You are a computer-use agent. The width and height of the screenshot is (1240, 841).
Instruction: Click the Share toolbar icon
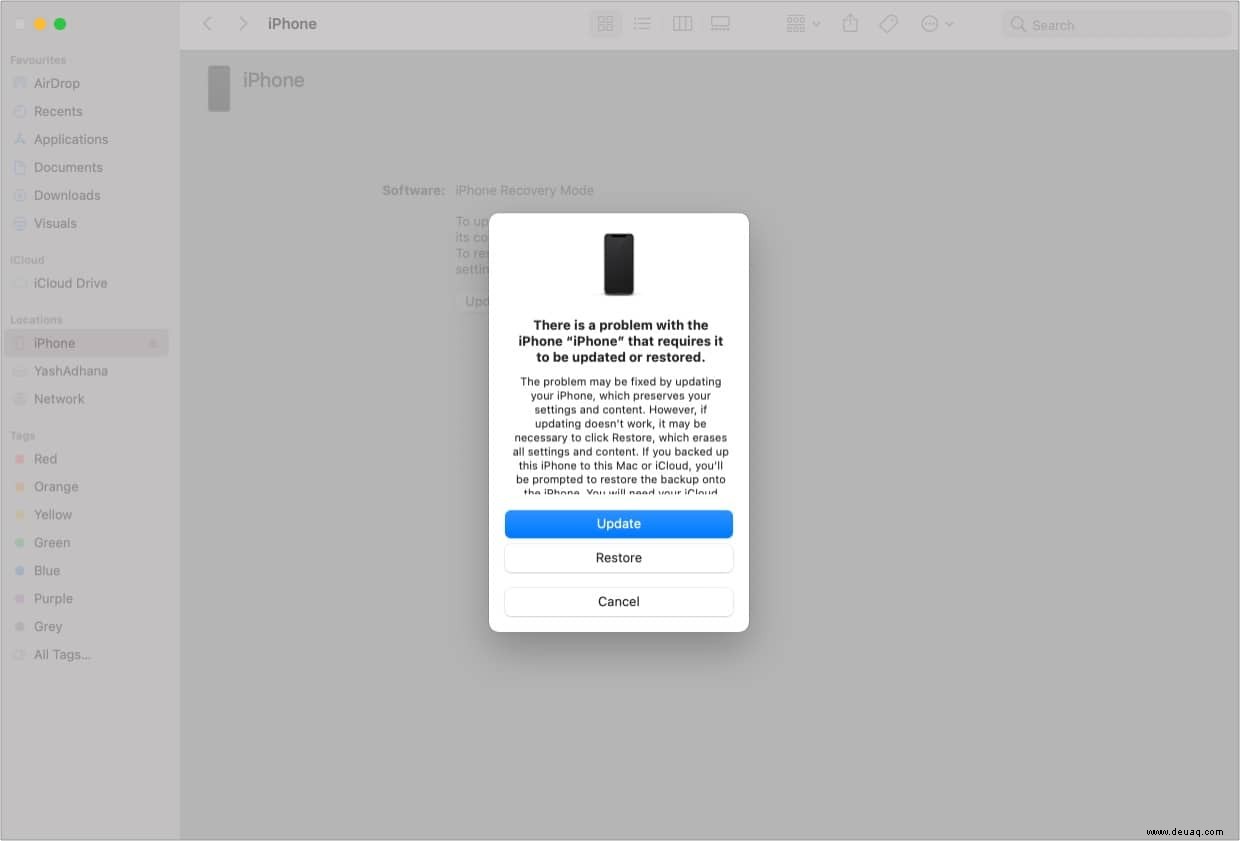(850, 24)
